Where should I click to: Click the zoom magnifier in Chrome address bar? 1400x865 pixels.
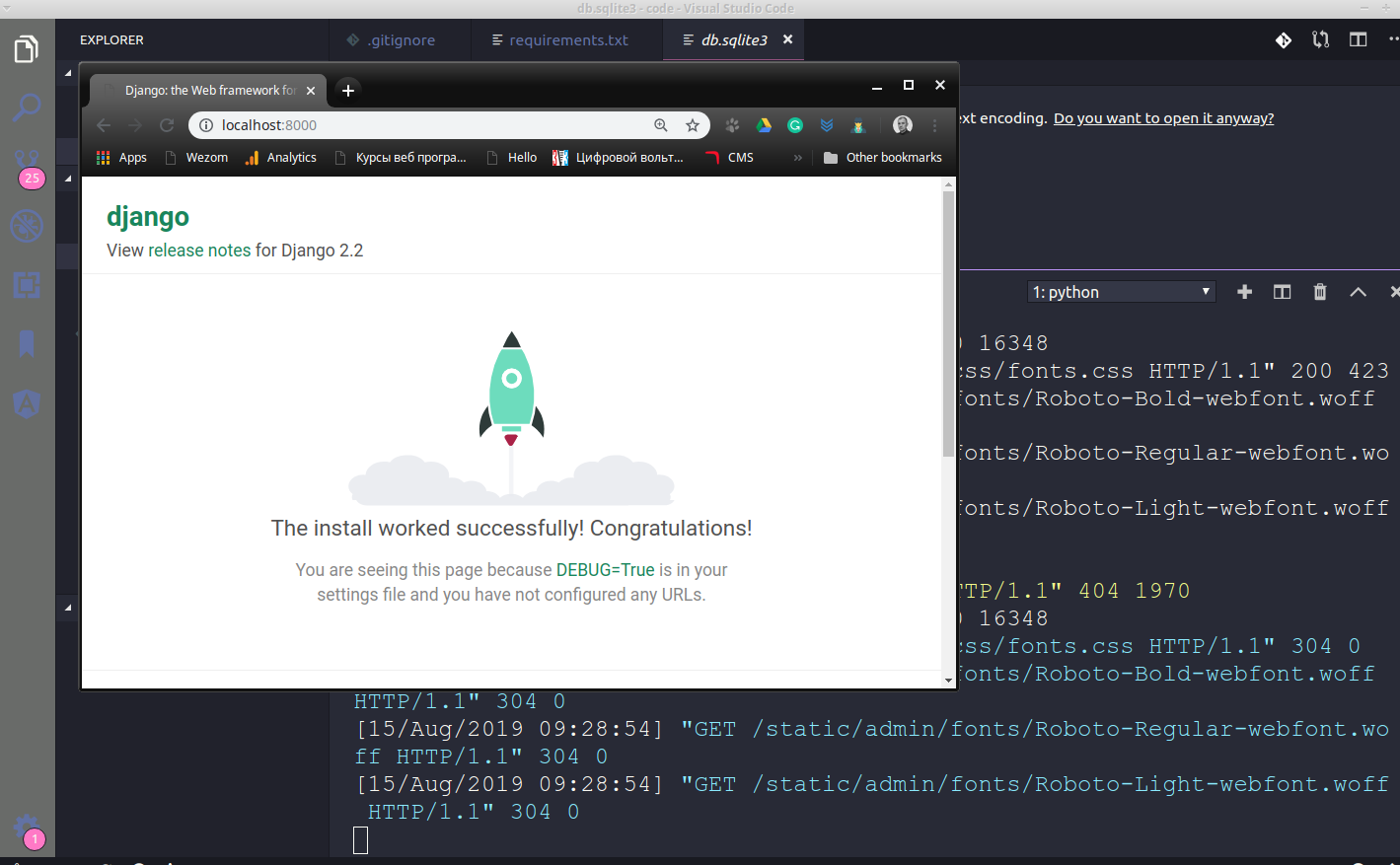click(661, 125)
